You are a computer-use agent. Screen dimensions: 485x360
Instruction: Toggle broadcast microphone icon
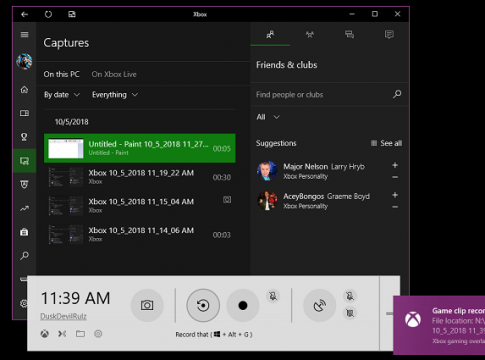tap(350, 296)
